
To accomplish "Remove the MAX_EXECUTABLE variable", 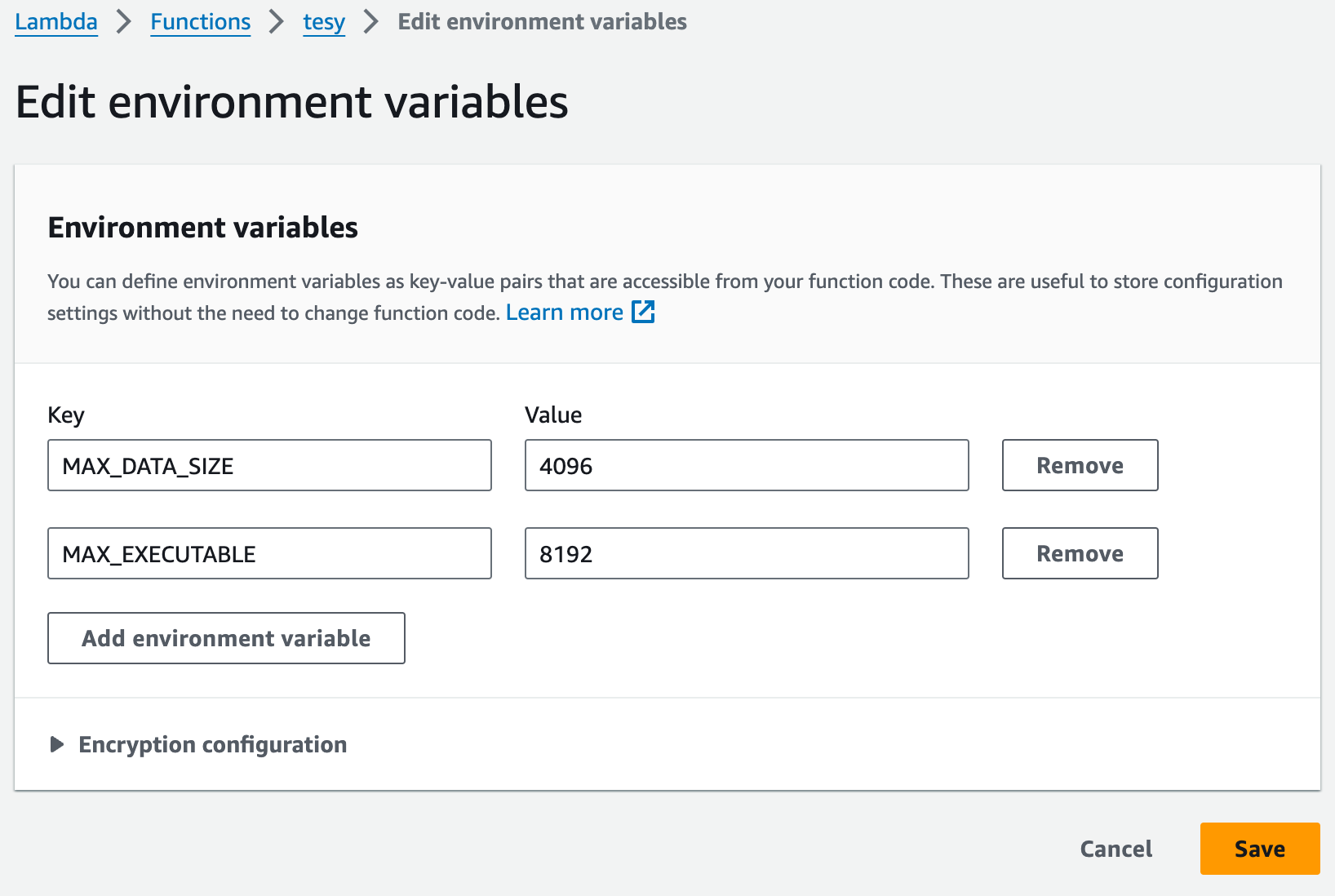I will [1079, 553].
